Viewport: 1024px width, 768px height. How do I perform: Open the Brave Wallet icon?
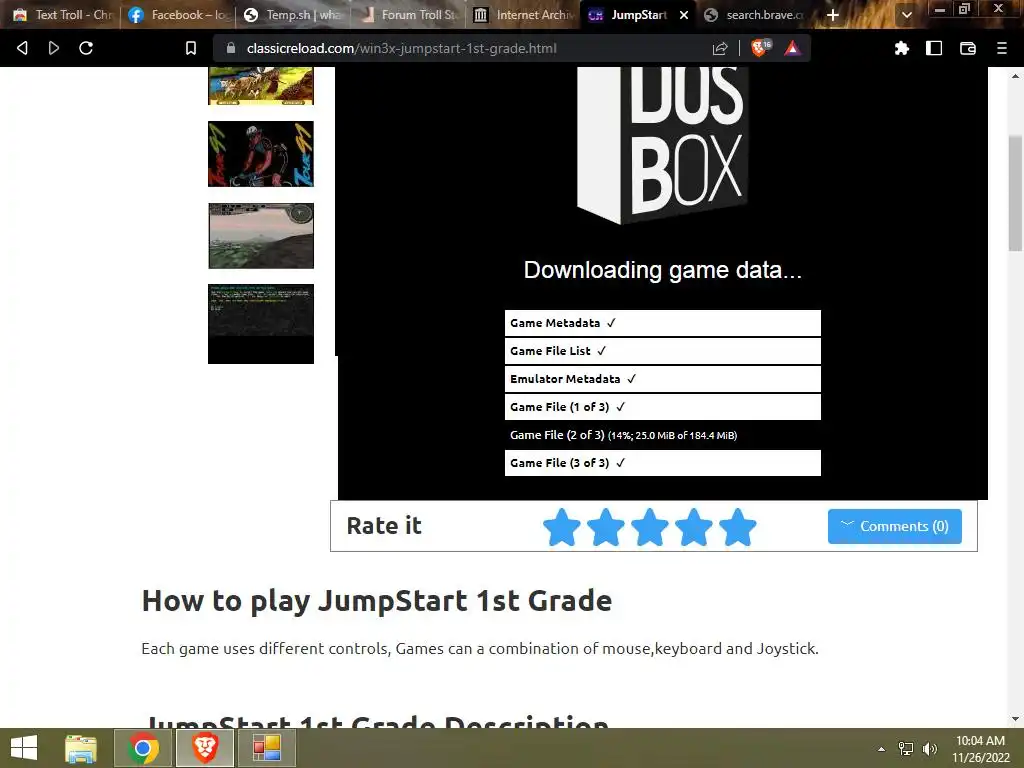[x=968, y=48]
